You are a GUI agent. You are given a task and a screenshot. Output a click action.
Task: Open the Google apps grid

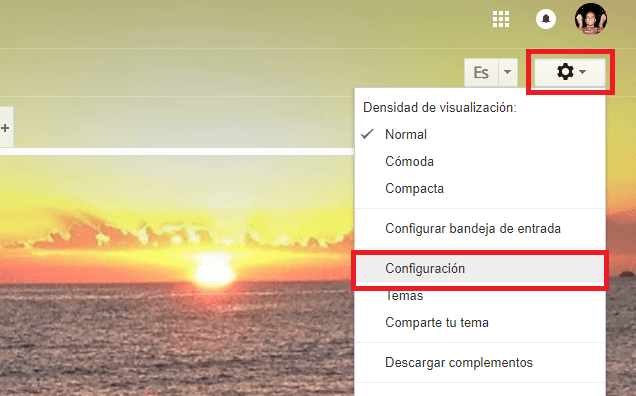(501, 19)
